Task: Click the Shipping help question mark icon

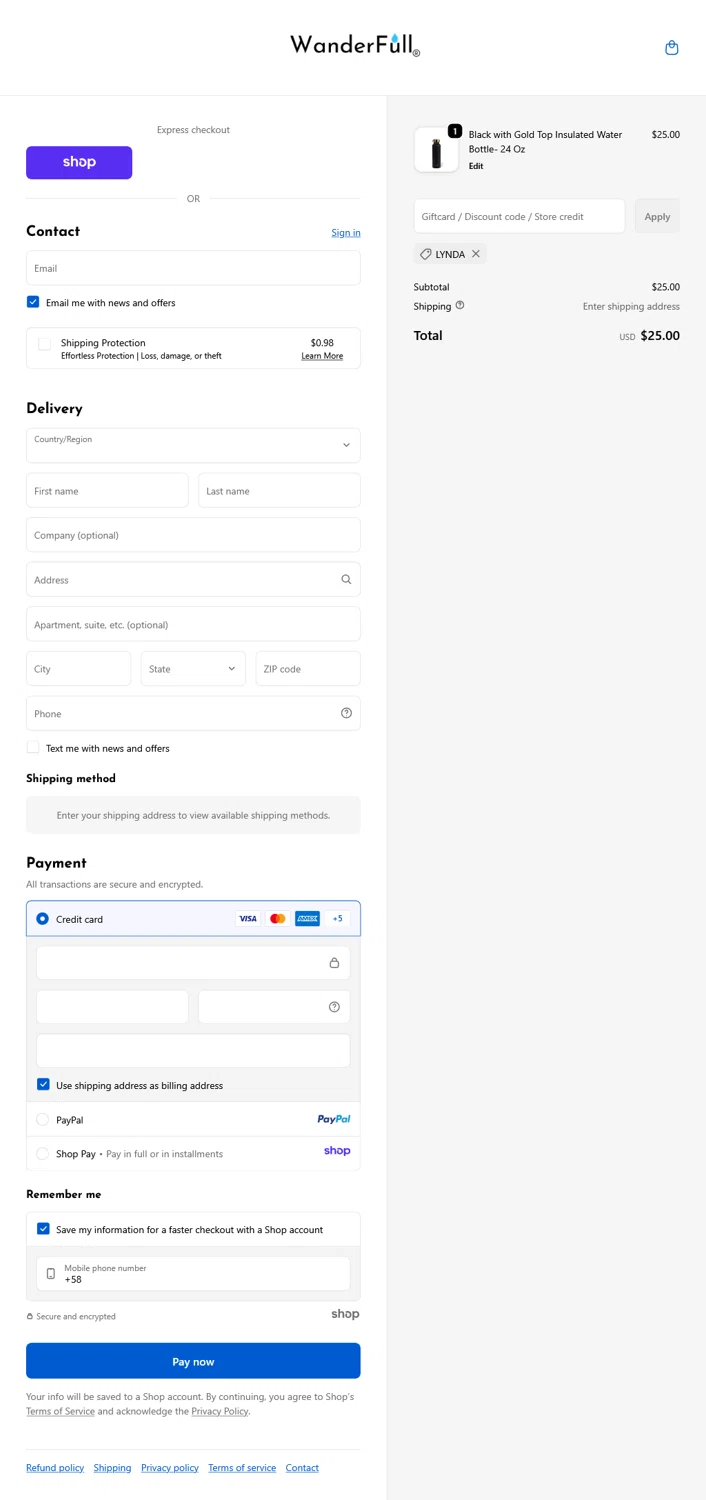Action: (x=460, y=306)
